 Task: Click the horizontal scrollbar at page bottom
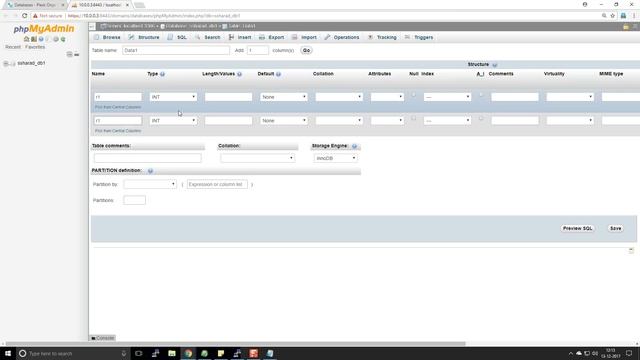(235, 344)
